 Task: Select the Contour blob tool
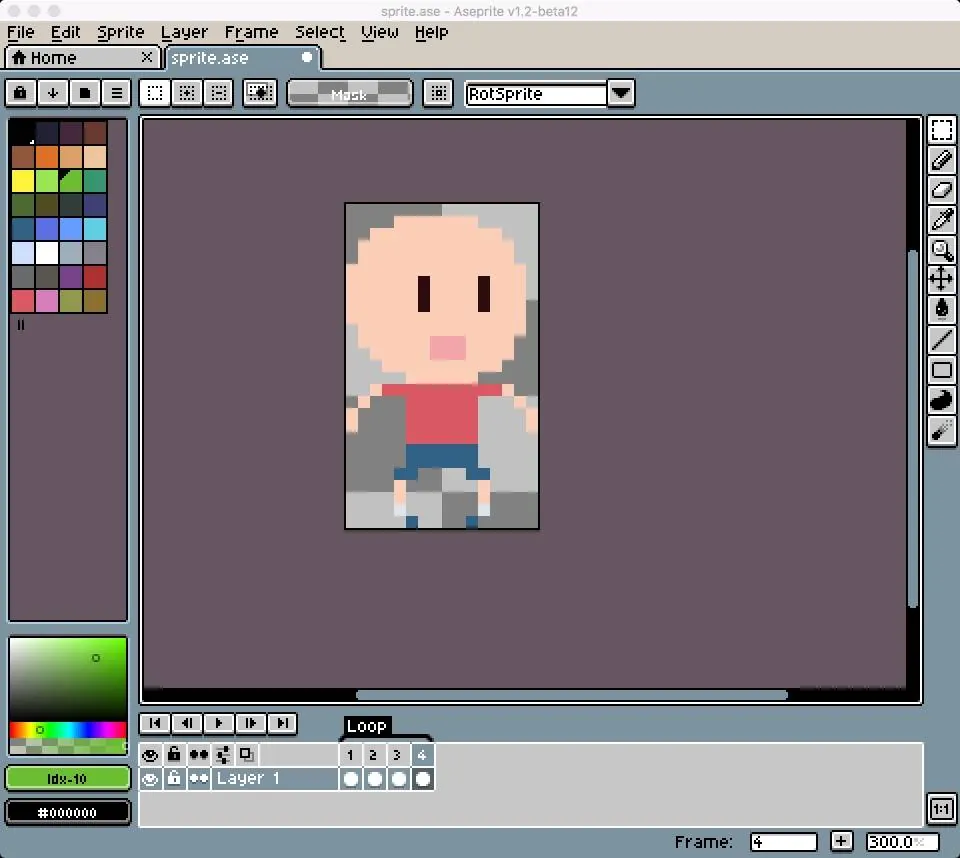(x=941, y=401)
